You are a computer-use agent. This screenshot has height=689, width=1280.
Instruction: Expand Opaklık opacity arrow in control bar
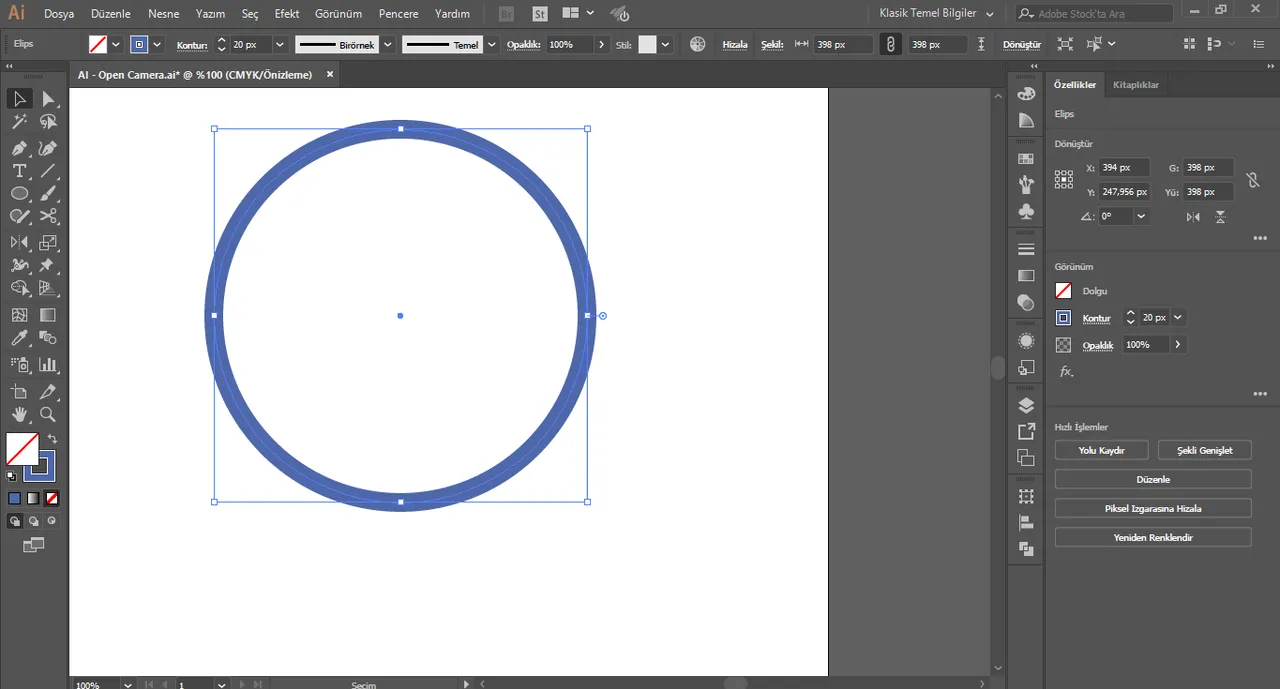coord(601,45)
